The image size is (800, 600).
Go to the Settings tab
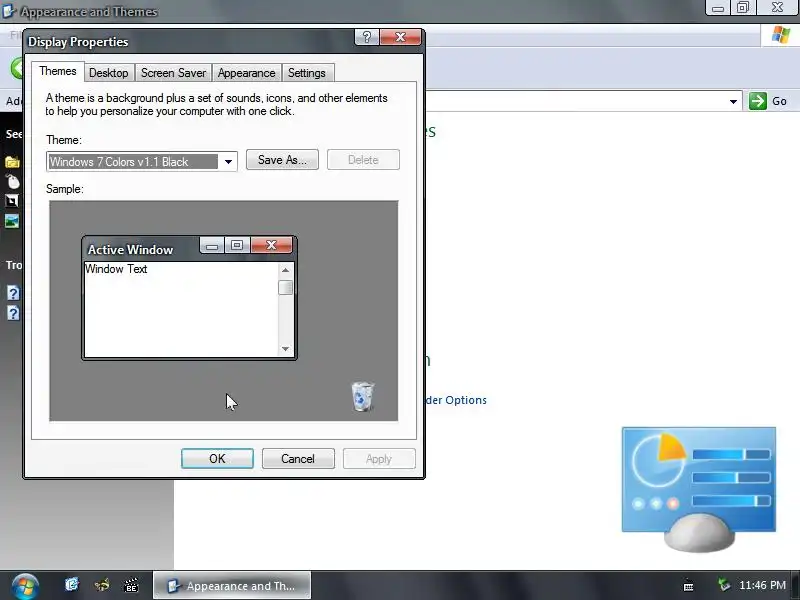click(x=307, y=73)
